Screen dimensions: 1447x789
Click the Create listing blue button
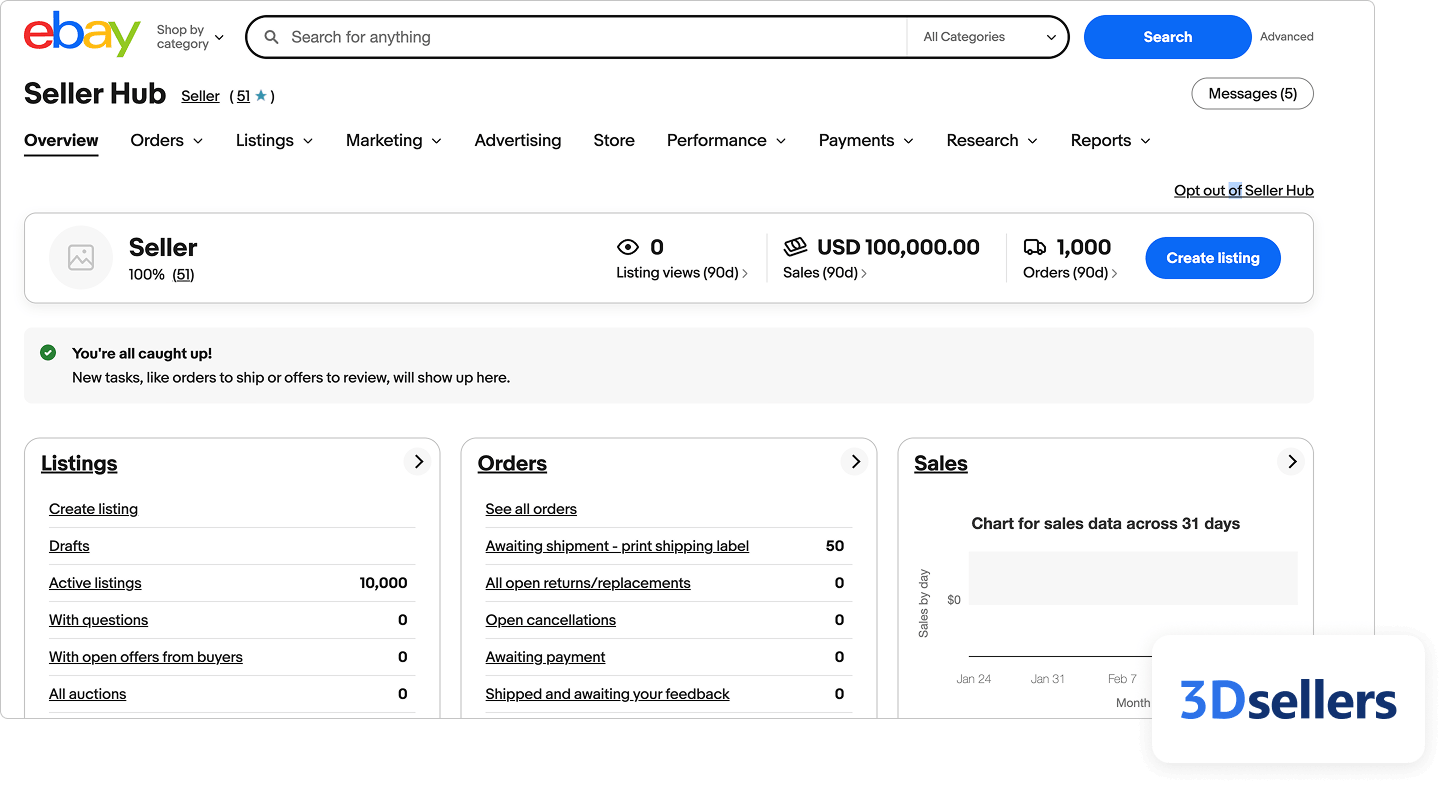pyautogui.click(x=1213, y=258)
